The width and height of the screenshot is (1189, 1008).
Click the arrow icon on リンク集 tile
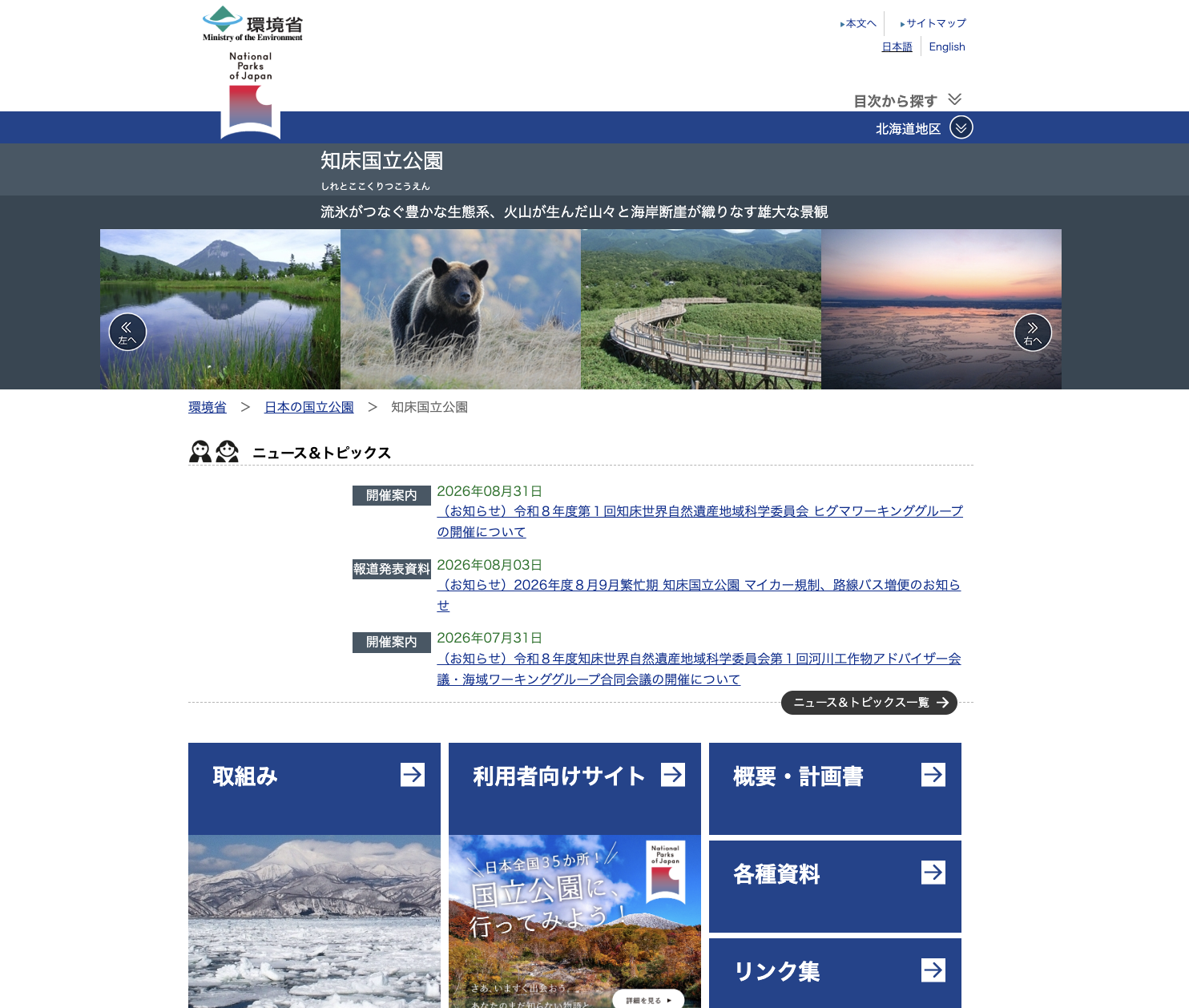tap(933, 970)
